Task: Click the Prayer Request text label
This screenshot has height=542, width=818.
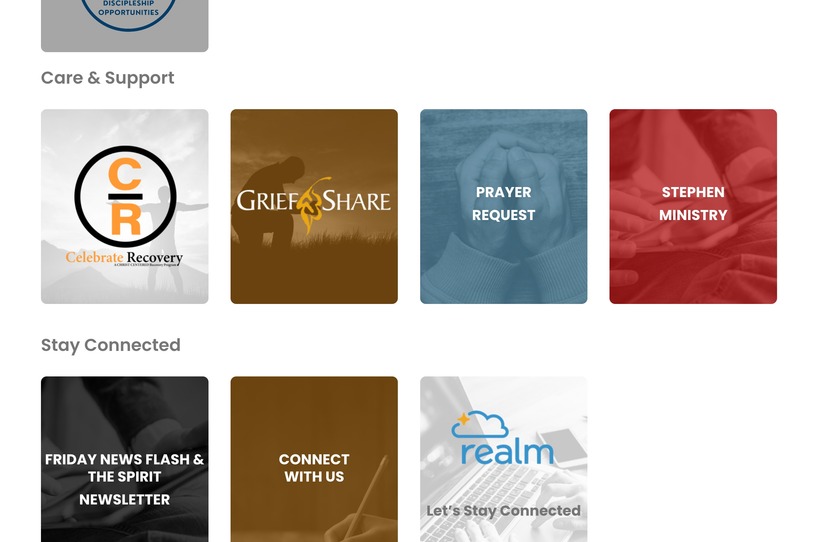Action: pyautogui.click(x=503, y=203)
